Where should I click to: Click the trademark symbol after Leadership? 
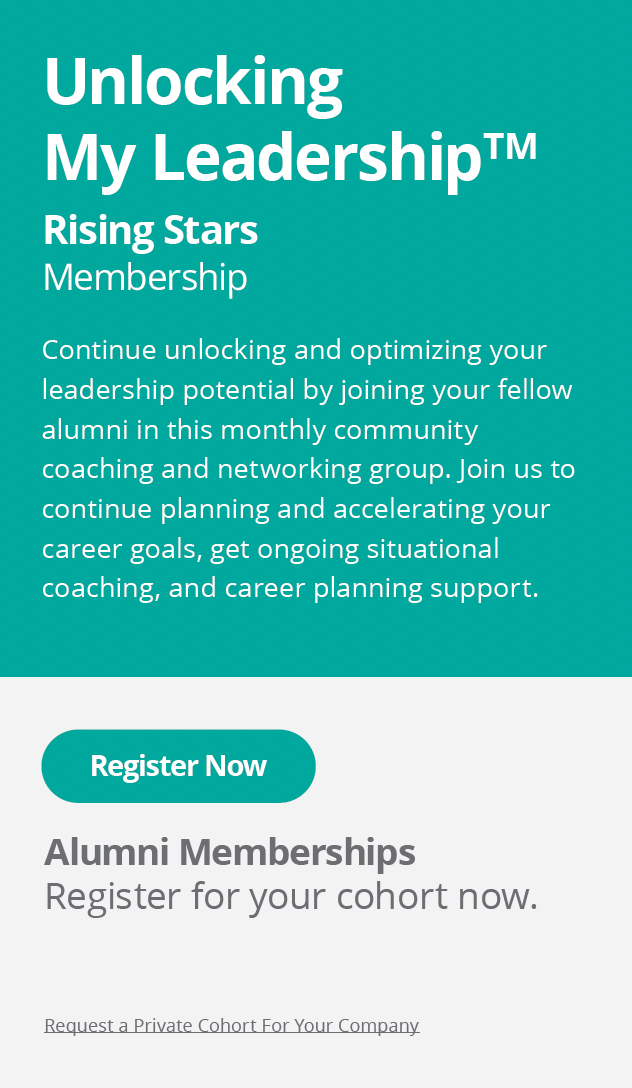pyautogui.click(x=511, y=146)
